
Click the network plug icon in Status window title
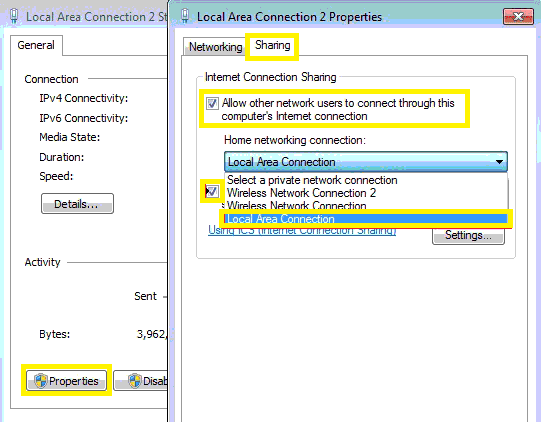click(x=14, y=16)
